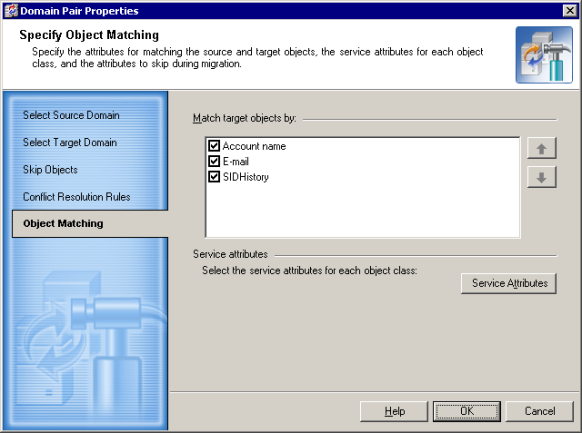
Task: Open the Service Attributes dialog
Action: pyautogui.click(x=509, y=283)
